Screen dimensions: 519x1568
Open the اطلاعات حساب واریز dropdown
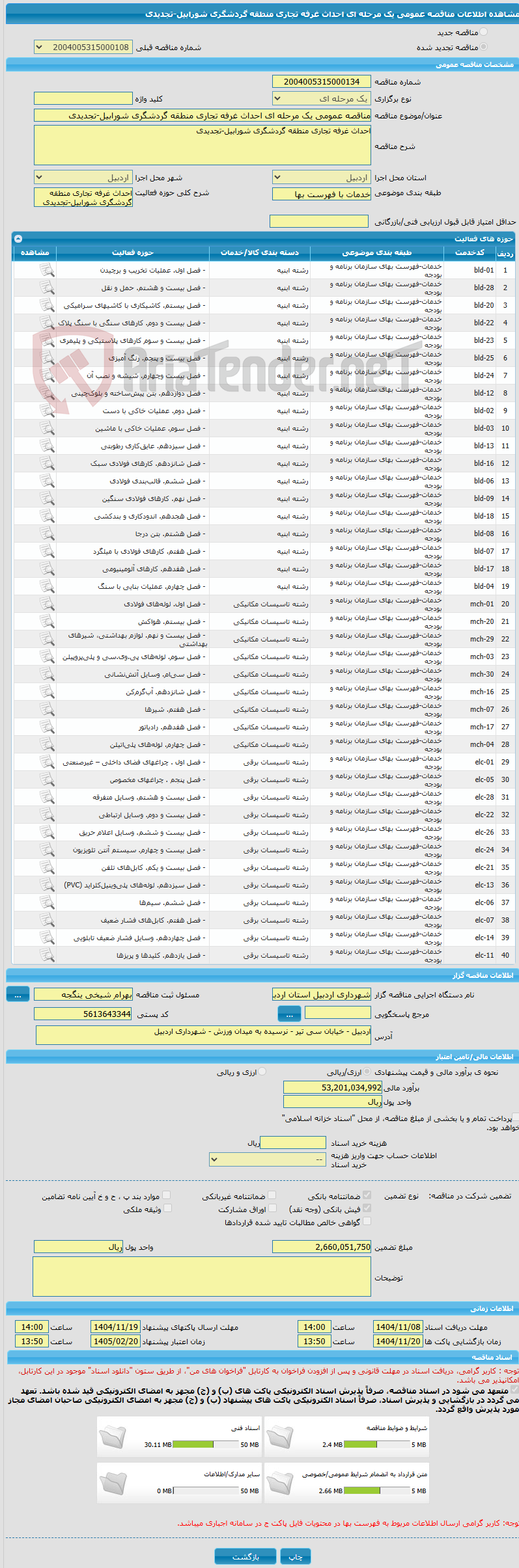(x=267, y=1159)
